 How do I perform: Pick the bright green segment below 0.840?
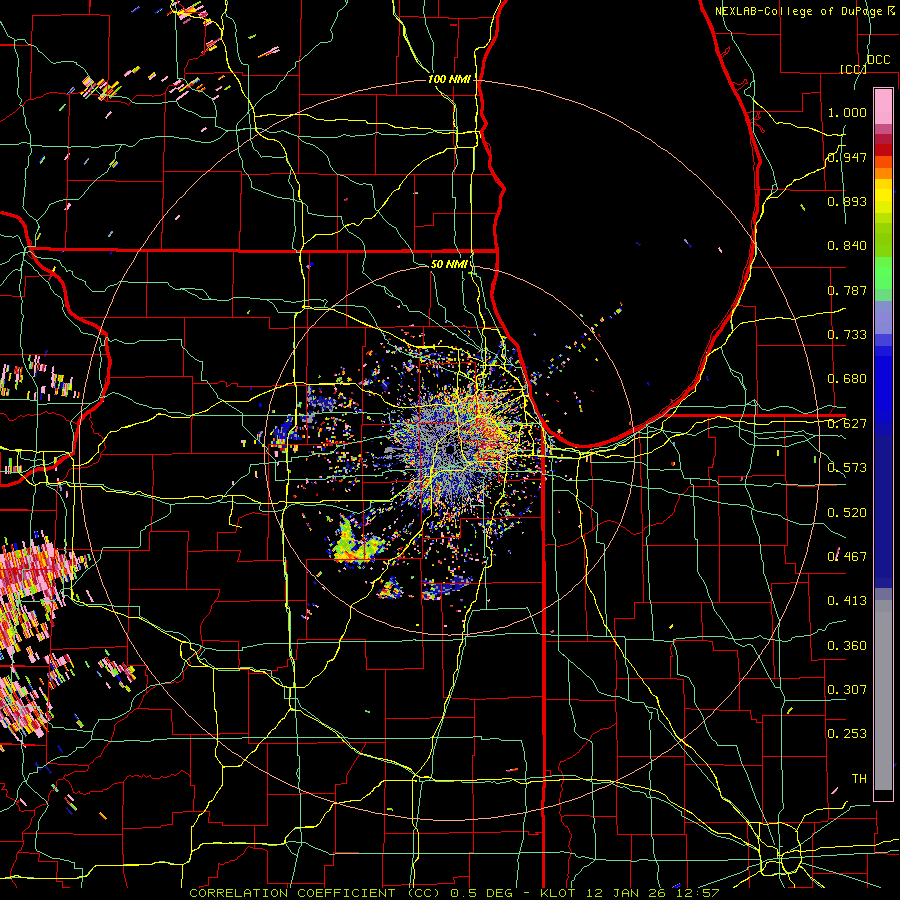(883, 273)
